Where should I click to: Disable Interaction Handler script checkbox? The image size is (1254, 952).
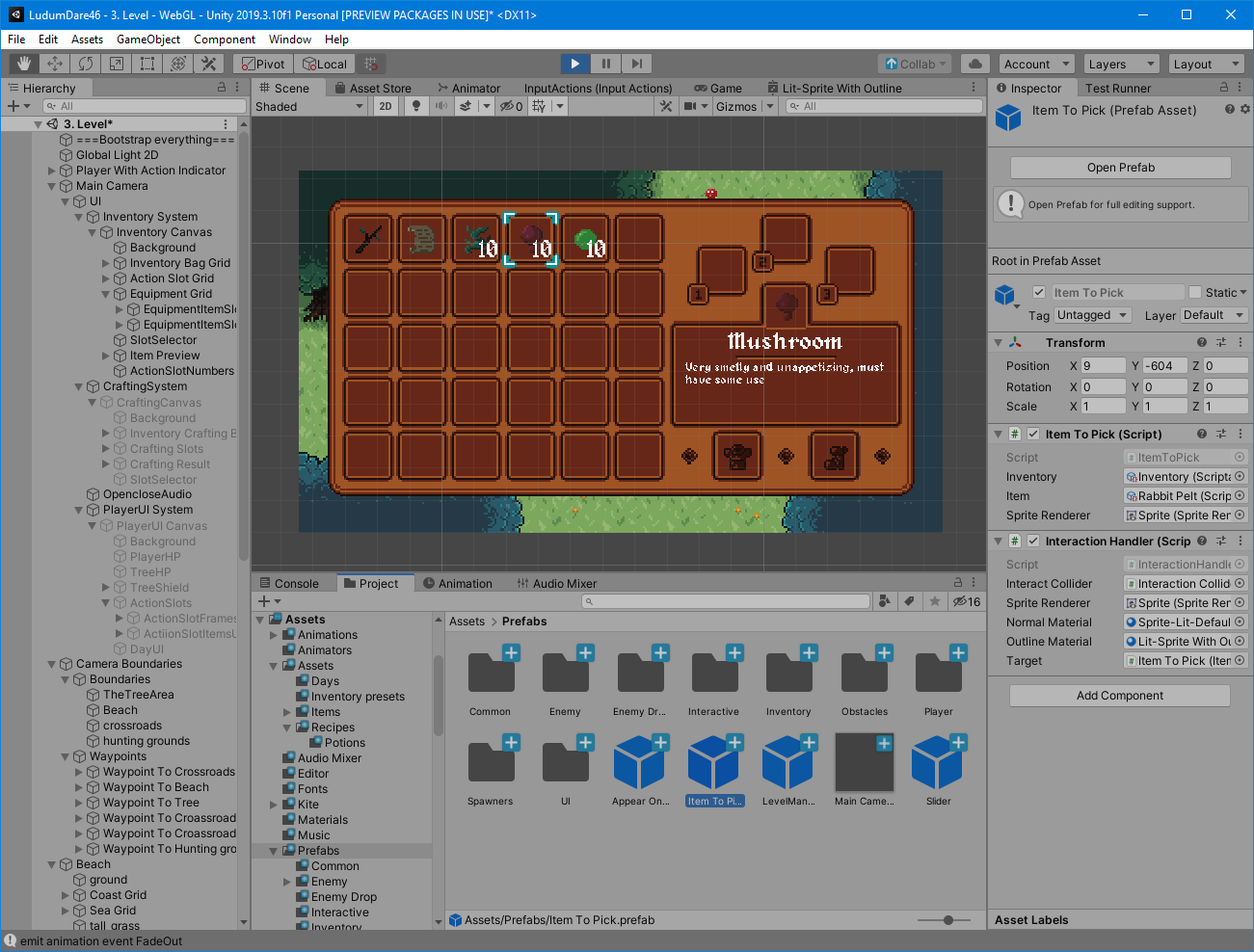(1033, 541)
